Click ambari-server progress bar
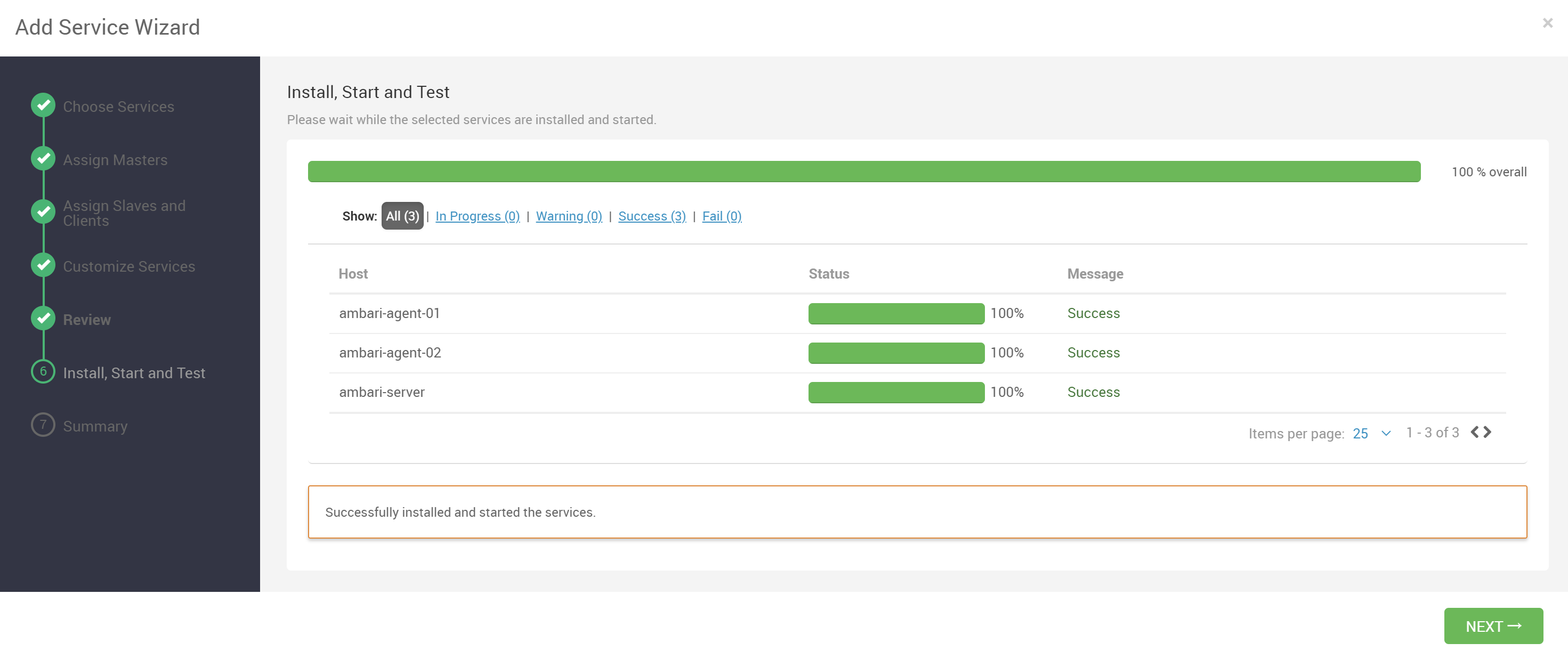The height and width of the screenshot is (651, 1568). 896,393
